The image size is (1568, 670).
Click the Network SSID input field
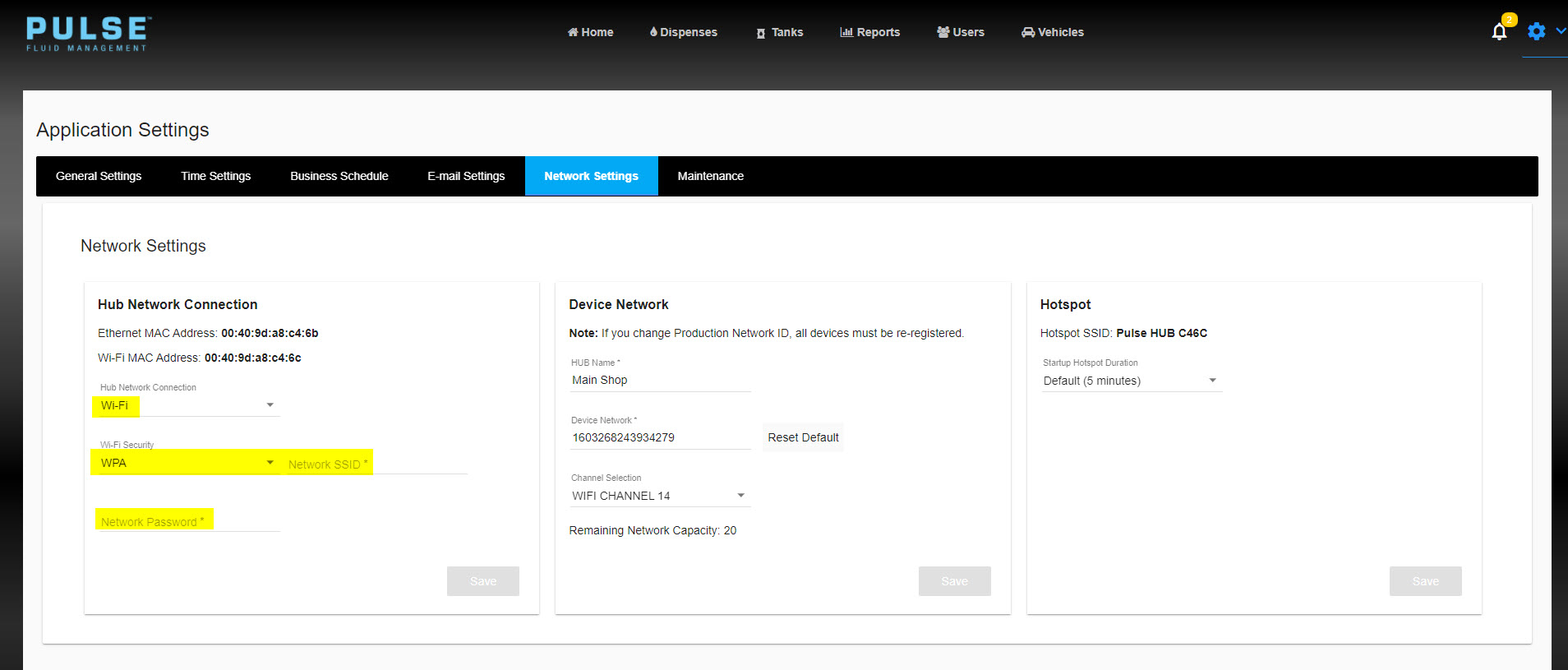click(376, 464)
